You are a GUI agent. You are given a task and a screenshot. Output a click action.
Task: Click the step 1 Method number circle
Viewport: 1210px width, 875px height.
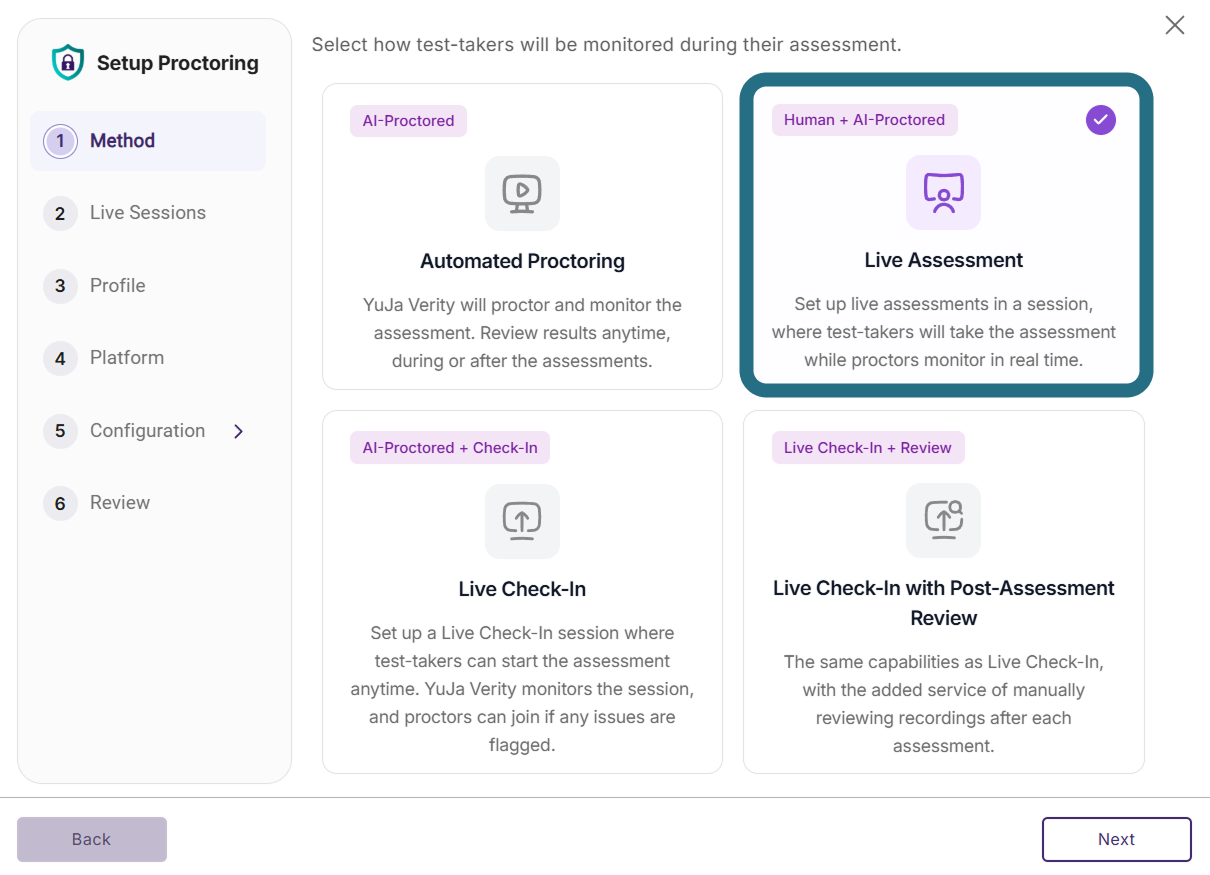pos(60,141)
